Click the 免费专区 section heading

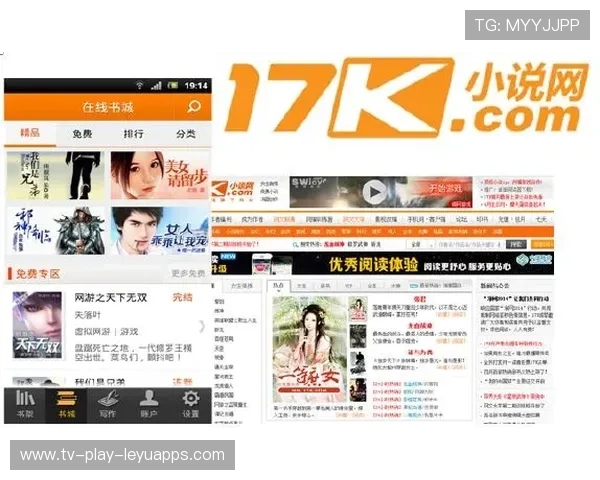pyautogui.click(x=38, y=274)
